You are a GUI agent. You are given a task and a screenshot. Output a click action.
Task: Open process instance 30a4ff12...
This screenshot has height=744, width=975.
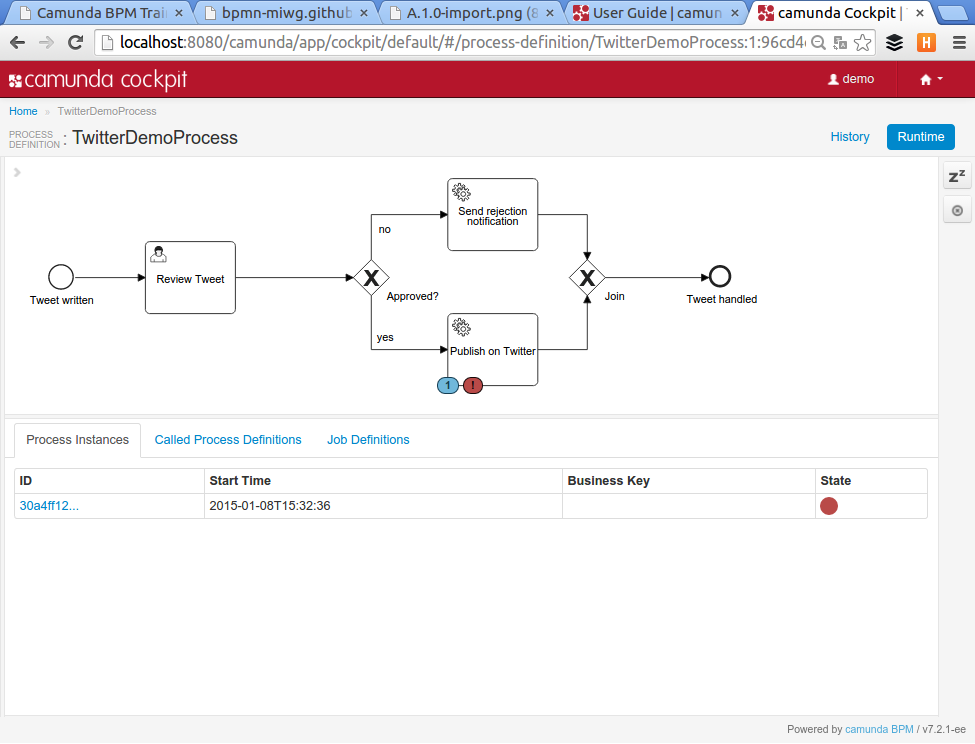49,506
